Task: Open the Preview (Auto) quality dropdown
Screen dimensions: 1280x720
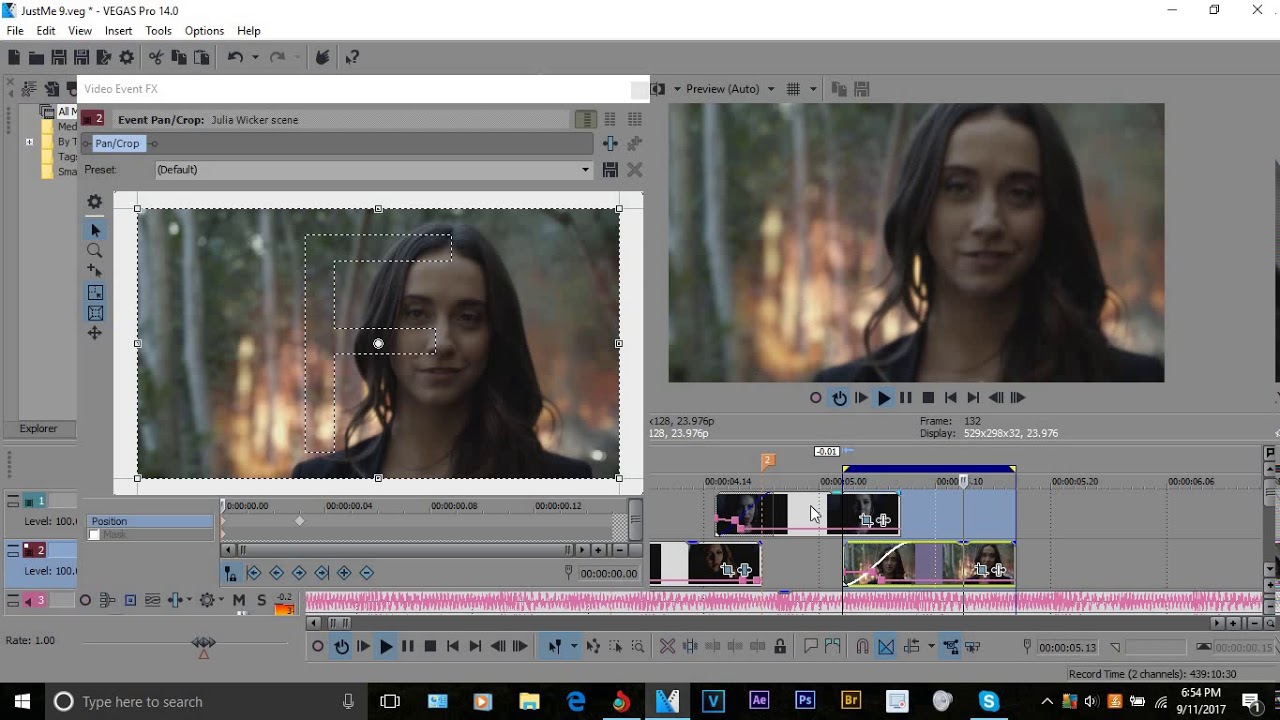Action: (x=770, y=89)
